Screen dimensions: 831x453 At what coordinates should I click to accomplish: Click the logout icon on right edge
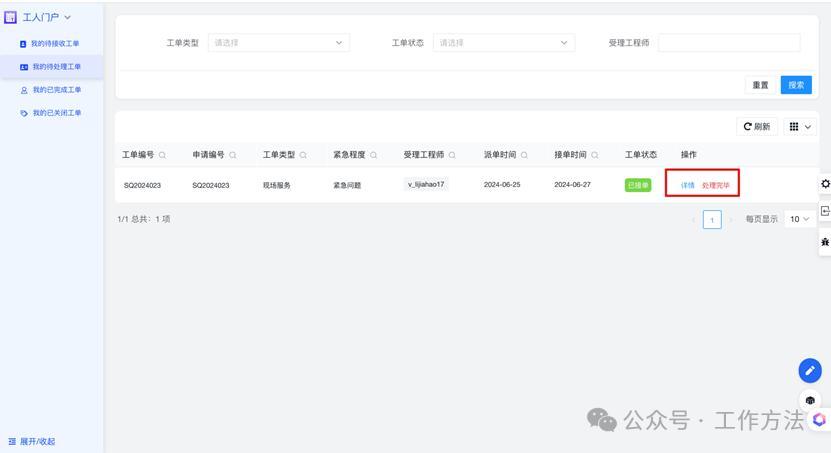point(825,211)
